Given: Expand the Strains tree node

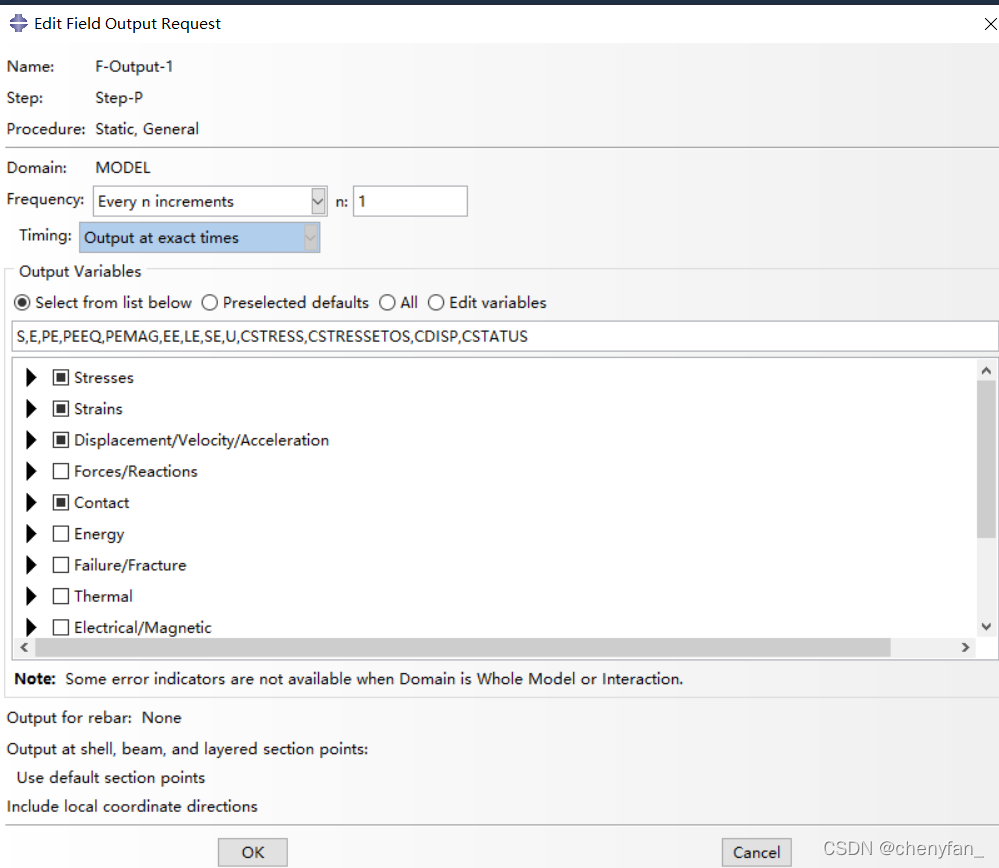Looking at the screenshot, I should tap(31, 409).
